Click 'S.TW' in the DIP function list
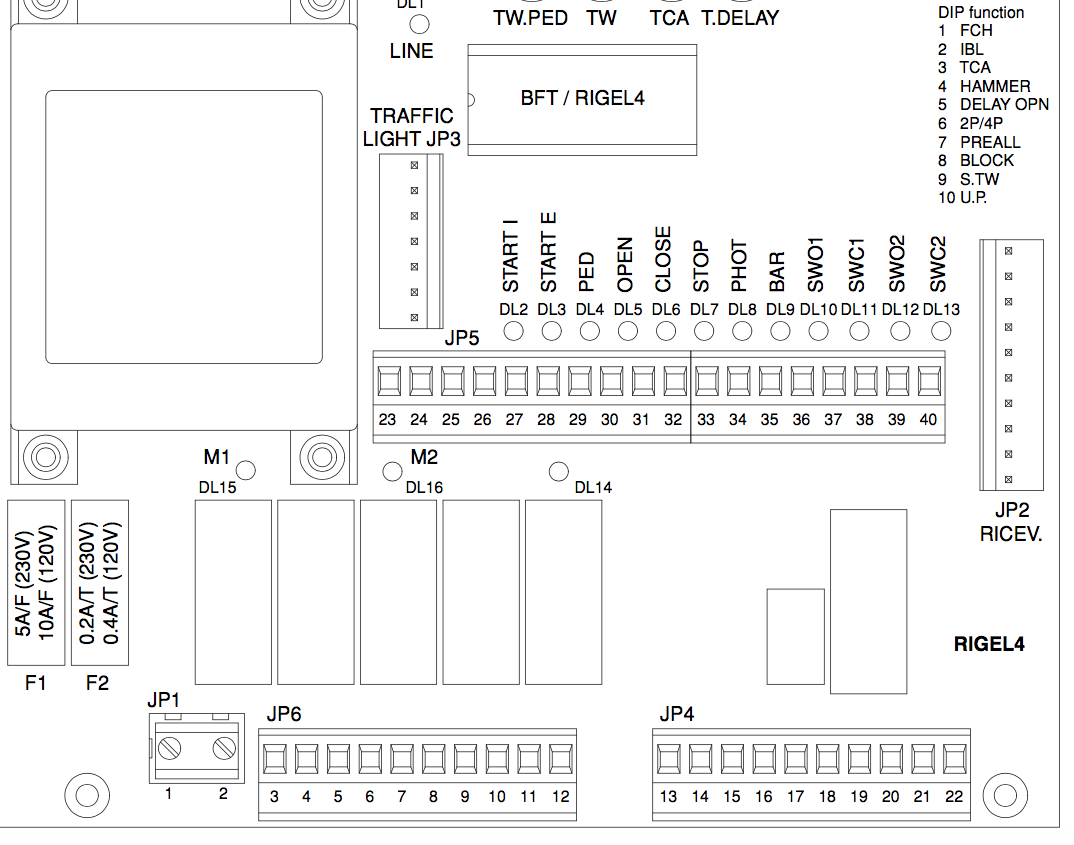The height and width of the screenshot is (845, 1074). coord(979,179)
